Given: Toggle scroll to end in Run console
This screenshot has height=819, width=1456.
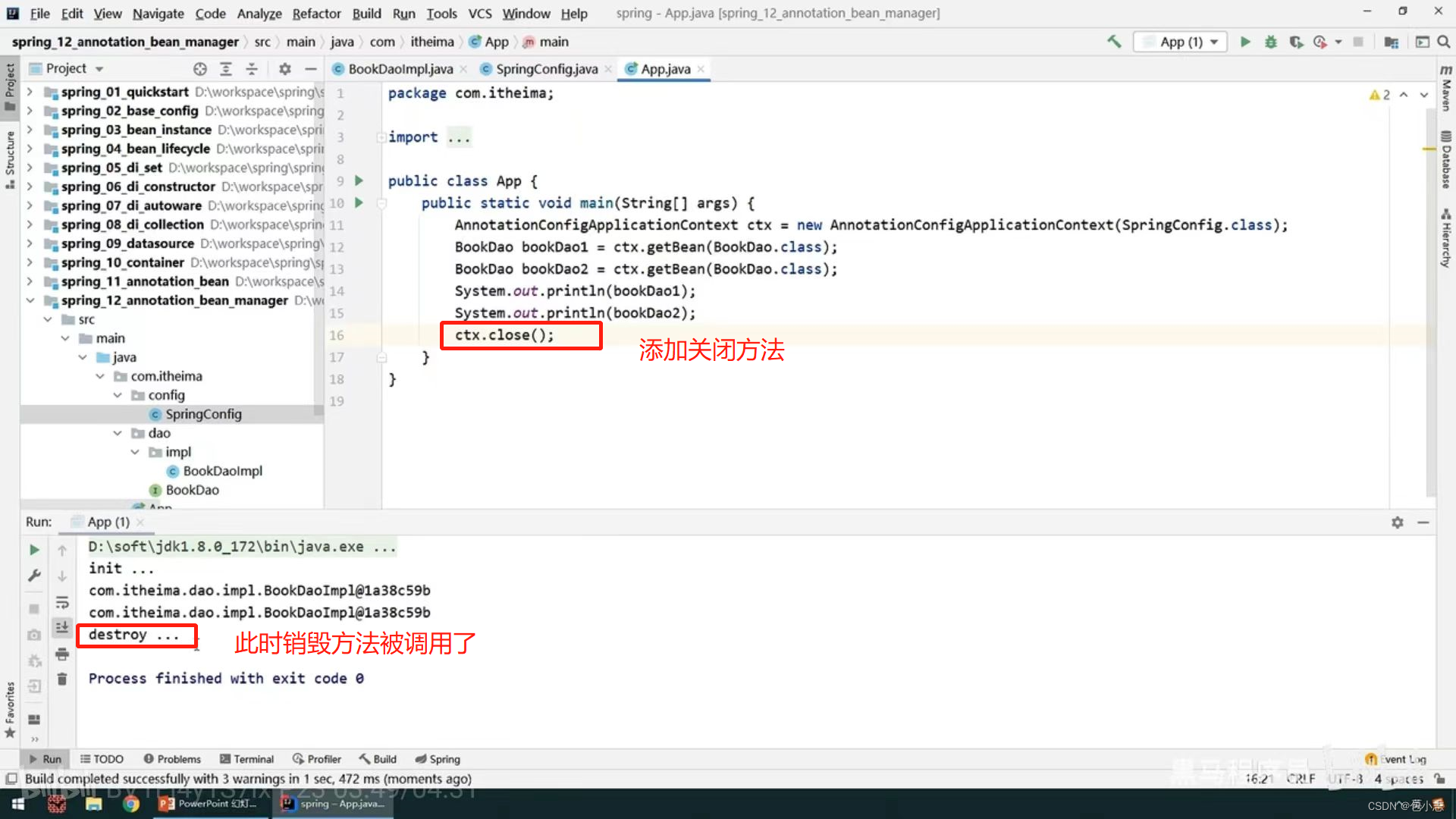Looking at the screenshot, I should tap(62, 628).
